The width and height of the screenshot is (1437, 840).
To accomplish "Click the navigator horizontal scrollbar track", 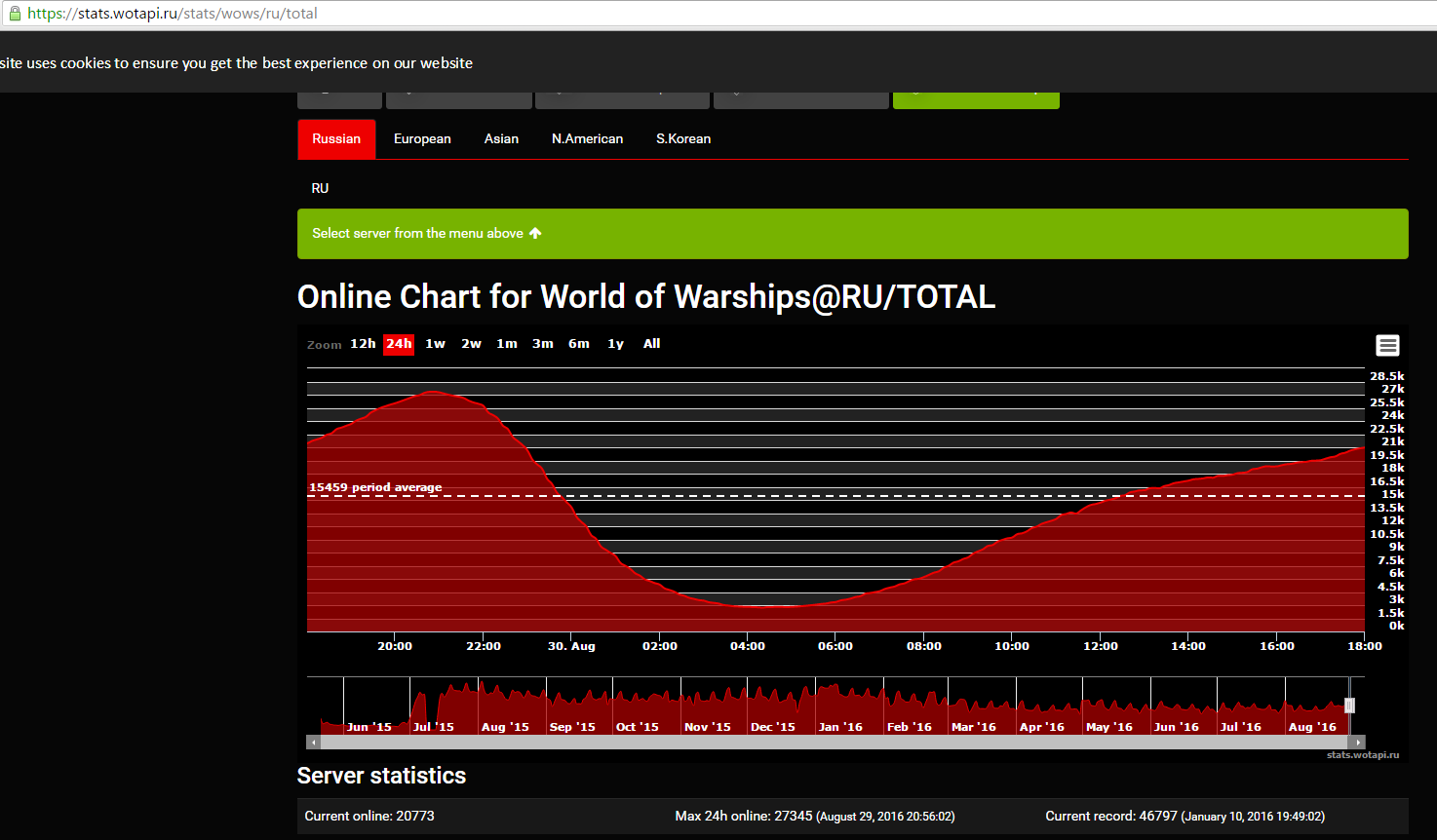I will coord(835,743).
